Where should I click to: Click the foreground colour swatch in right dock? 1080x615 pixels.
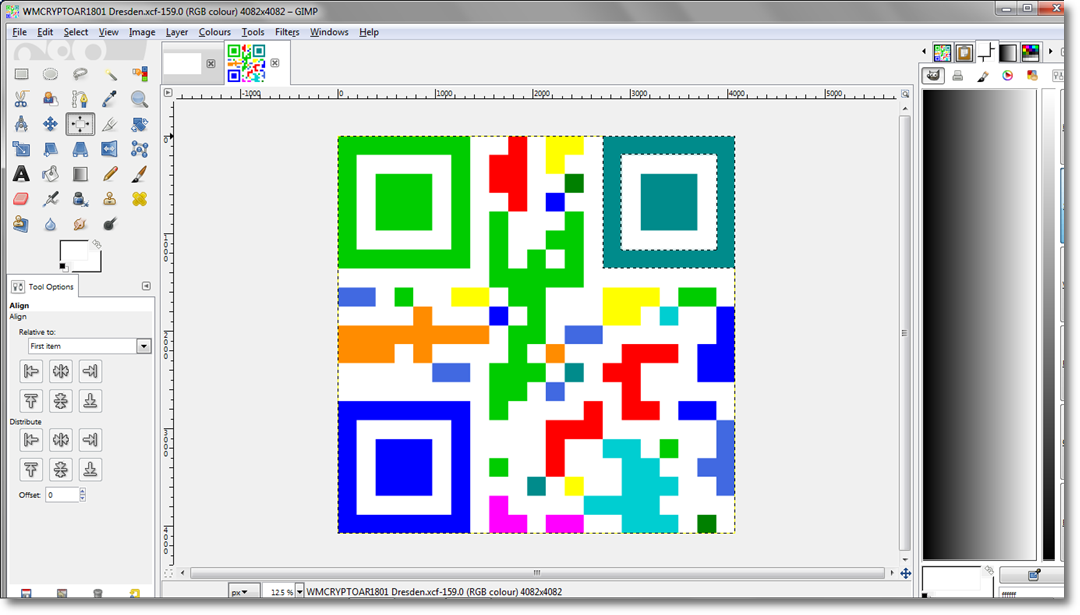pyautogui.click(x=951, y=578)
